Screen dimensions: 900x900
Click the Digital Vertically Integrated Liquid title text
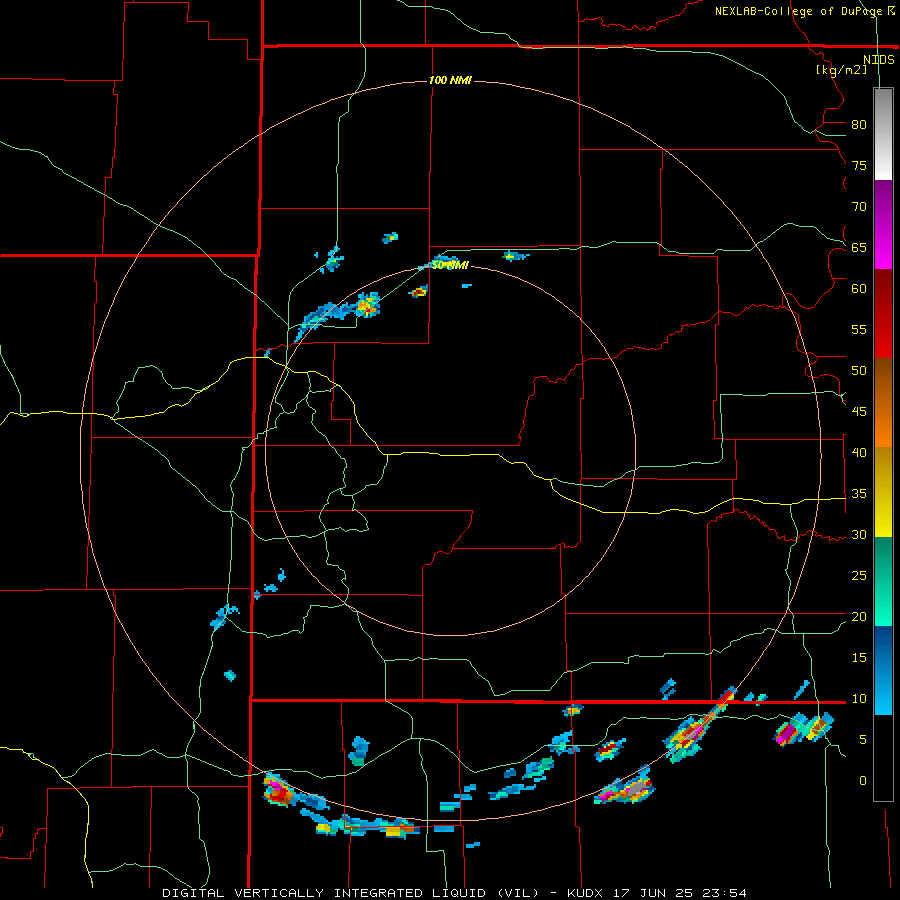coord(351,893)
